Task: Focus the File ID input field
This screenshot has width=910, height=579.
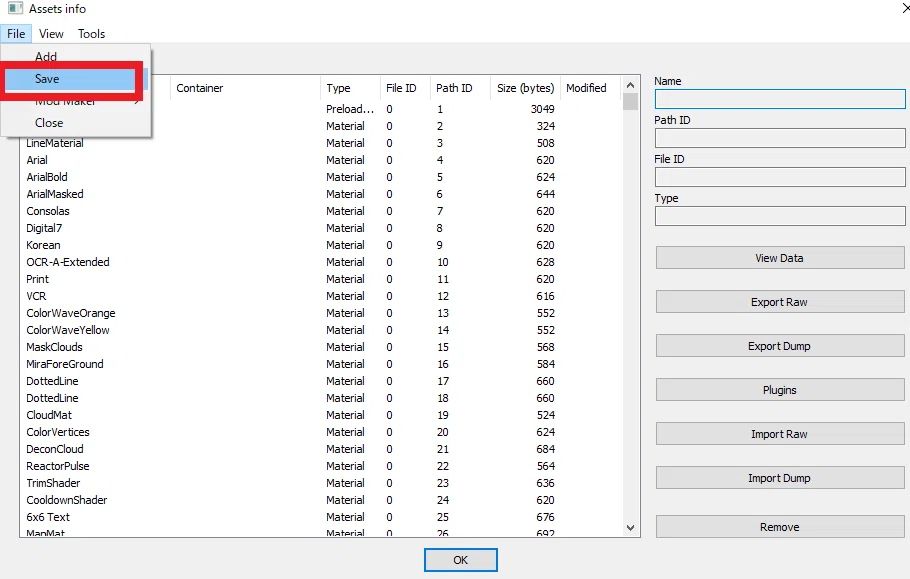Action: click(780, 177)
